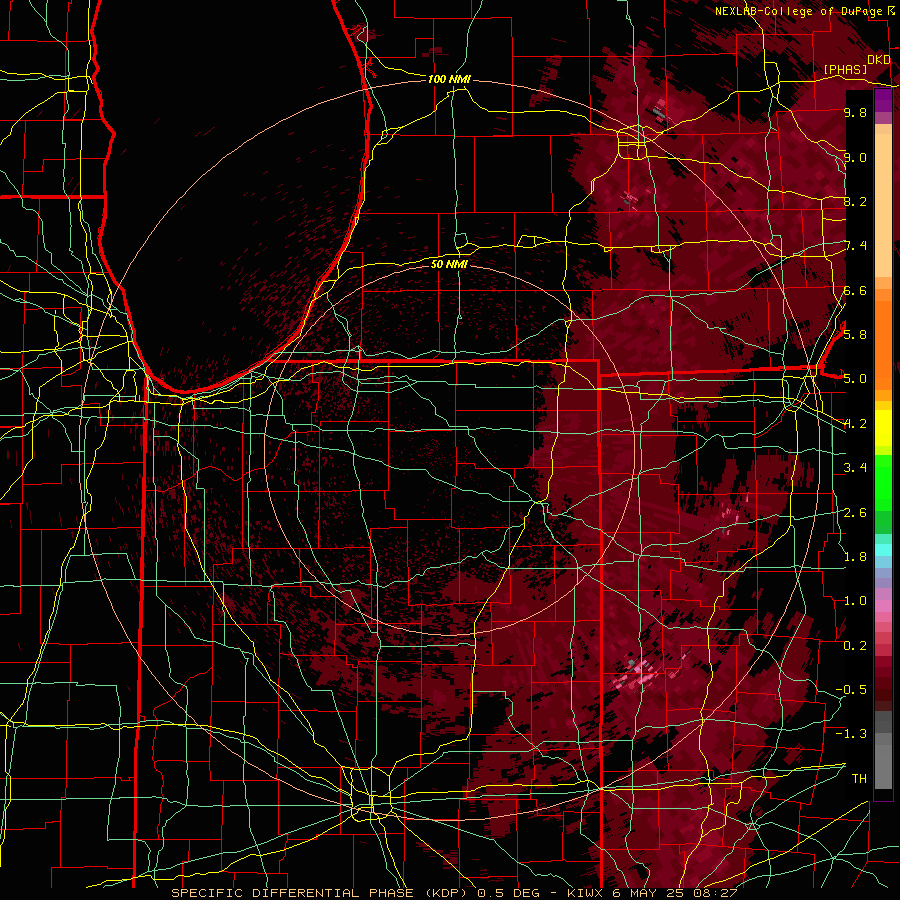The width and height of the screenshot is (900, 900).
Task: Select the DKD label above the color scale
Action: point(879,60)
